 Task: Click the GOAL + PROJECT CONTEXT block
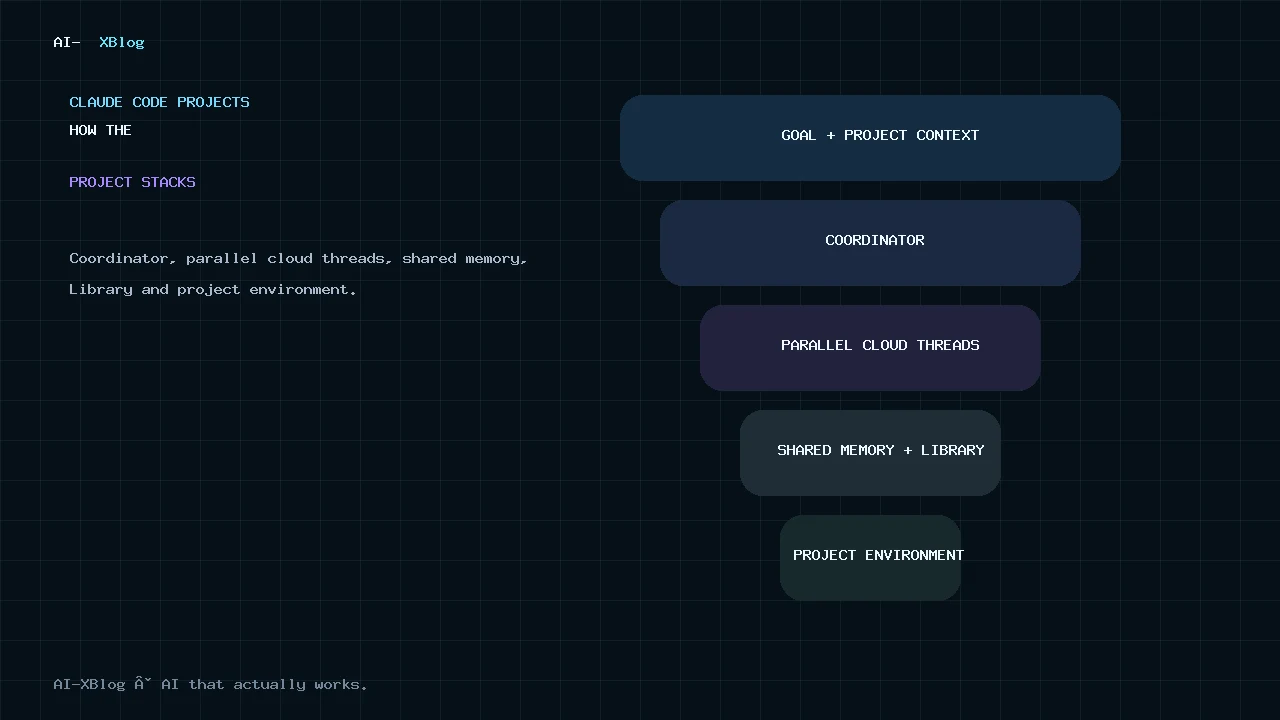[x=870, y=138]
